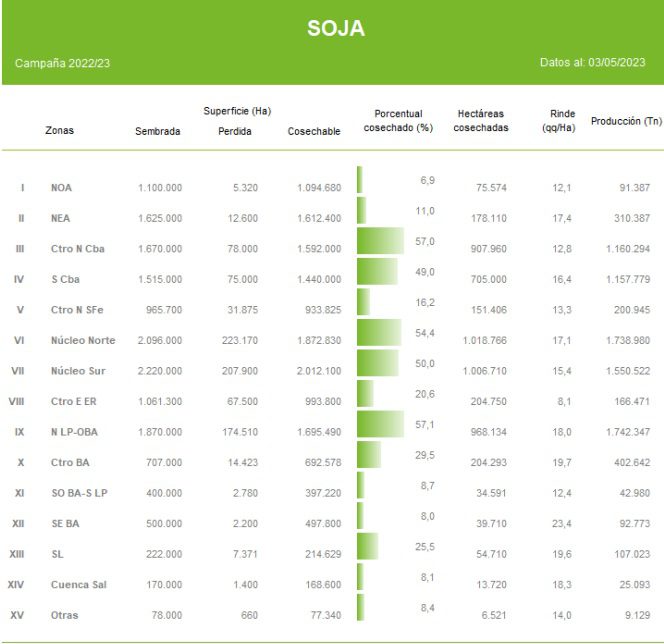Viewport: 664px width, 644px height.
Task: Select the Núcleo Norte zone name
Action: [83, 341]
